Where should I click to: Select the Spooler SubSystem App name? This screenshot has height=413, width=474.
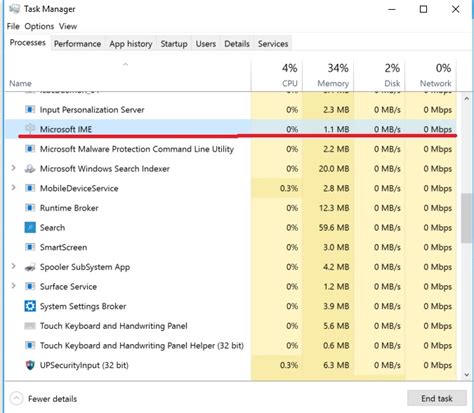(x=85, y=267)
